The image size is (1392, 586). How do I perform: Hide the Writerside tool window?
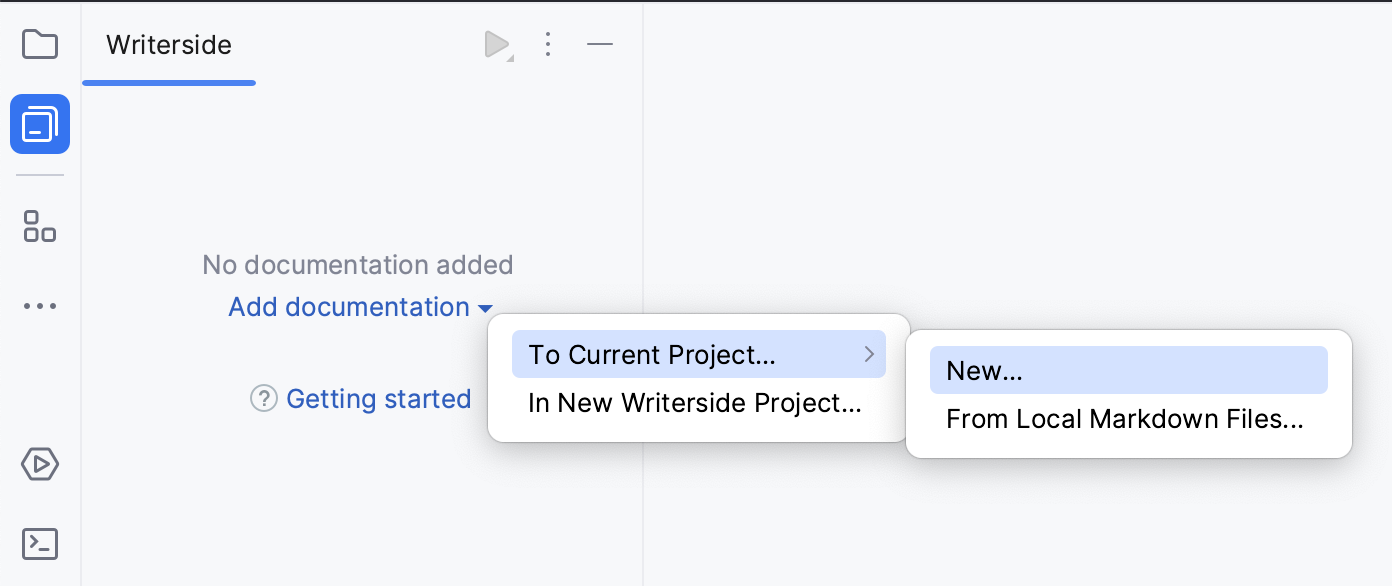point(600,44)
